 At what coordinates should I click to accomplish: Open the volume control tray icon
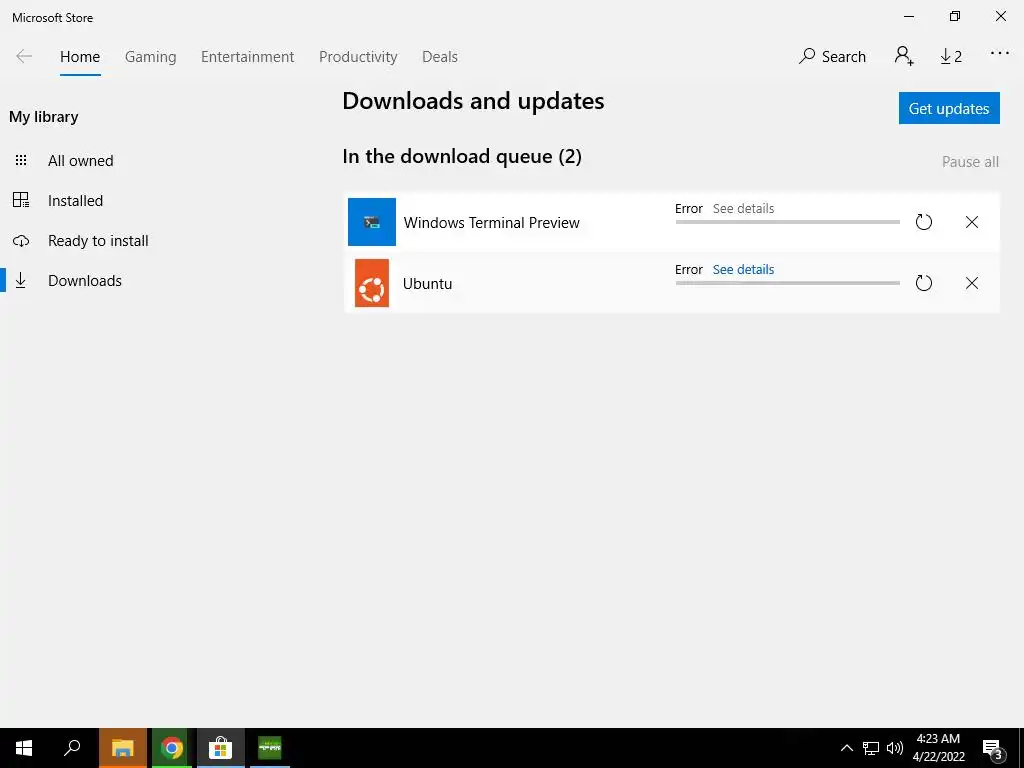tap(895, 748)
